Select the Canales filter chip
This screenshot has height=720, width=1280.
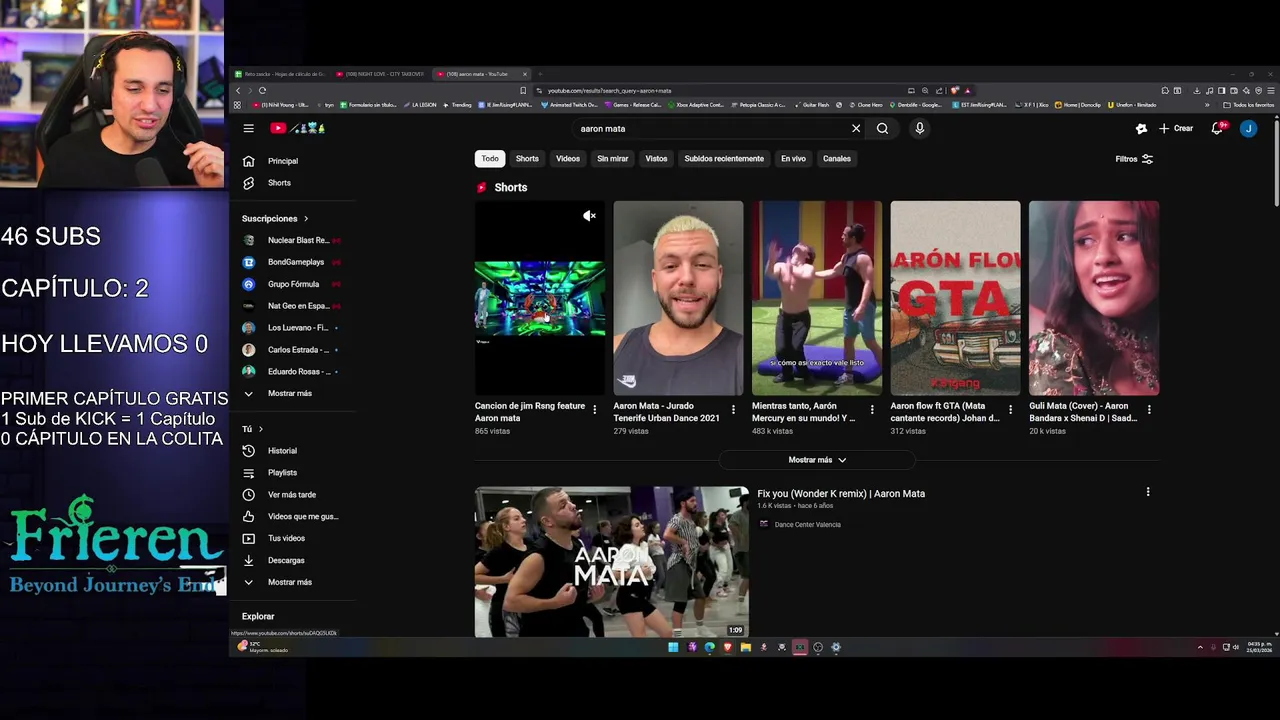(x=837, y=158)
